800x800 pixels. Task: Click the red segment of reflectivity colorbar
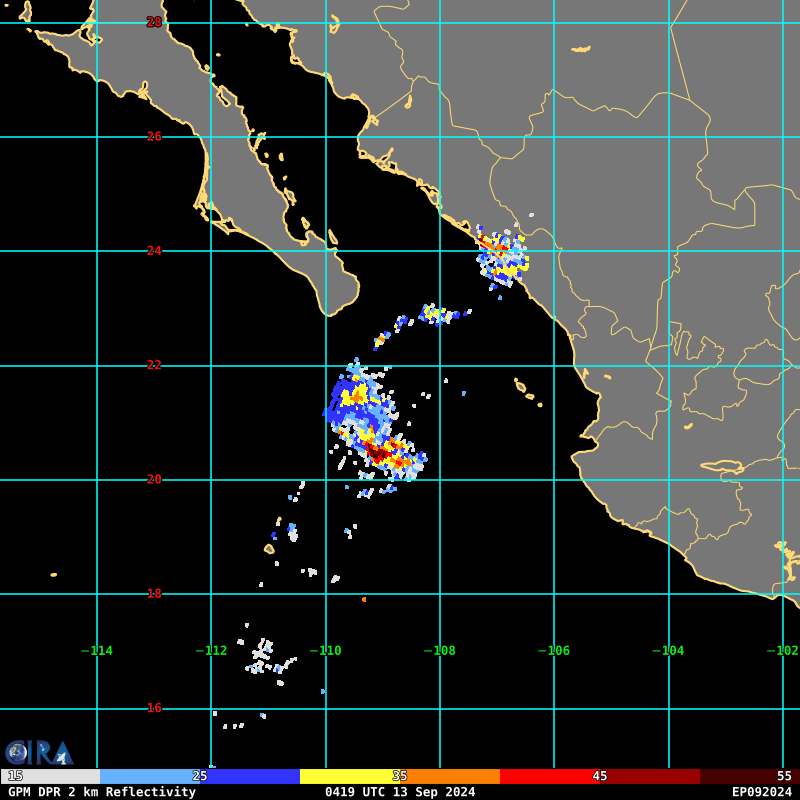coord(550,776)
